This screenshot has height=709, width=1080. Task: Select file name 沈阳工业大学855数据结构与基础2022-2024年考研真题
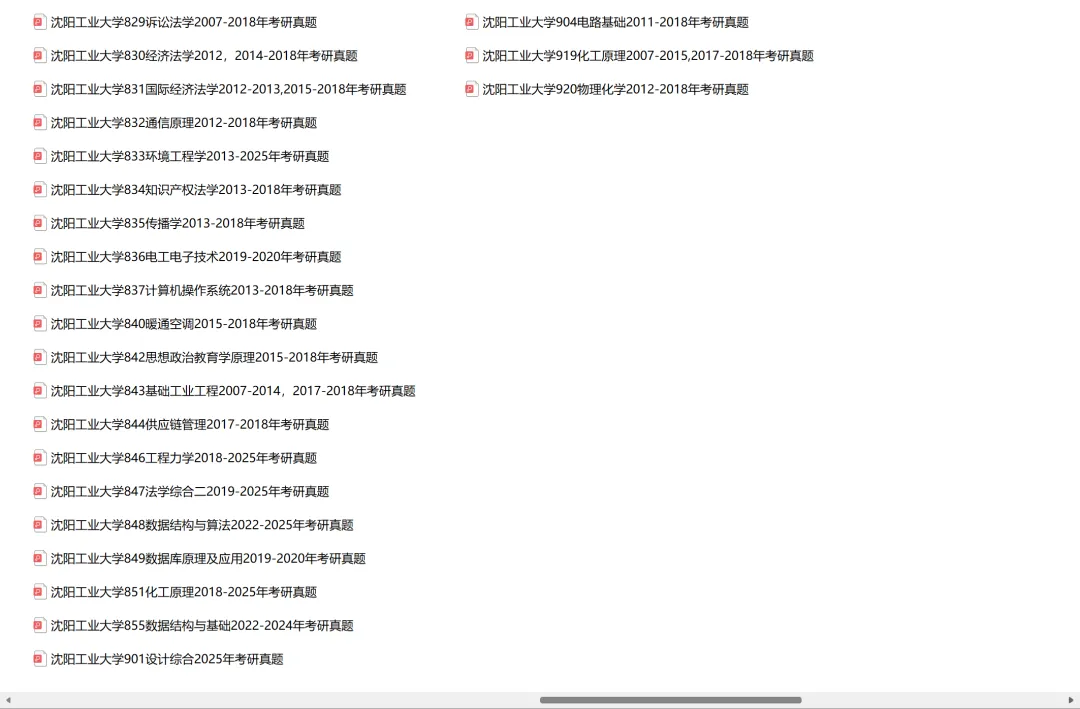pos(202,626)
